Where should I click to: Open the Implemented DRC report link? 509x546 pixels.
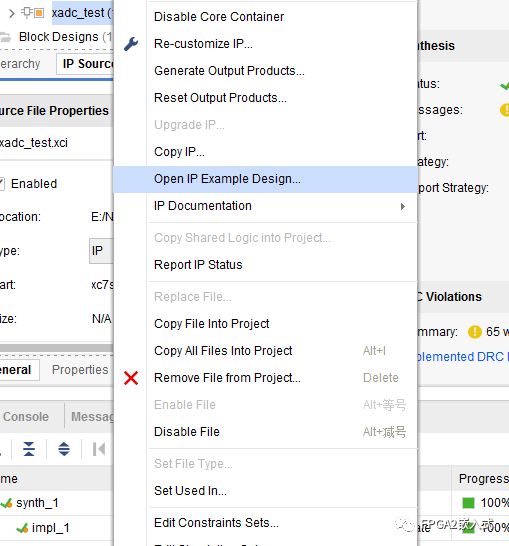[462, 357]
